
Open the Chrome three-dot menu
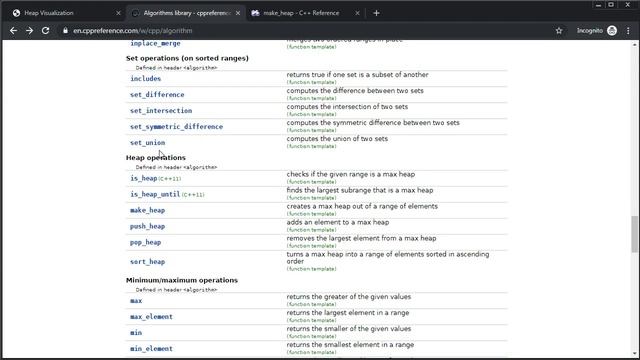point(628,31)
